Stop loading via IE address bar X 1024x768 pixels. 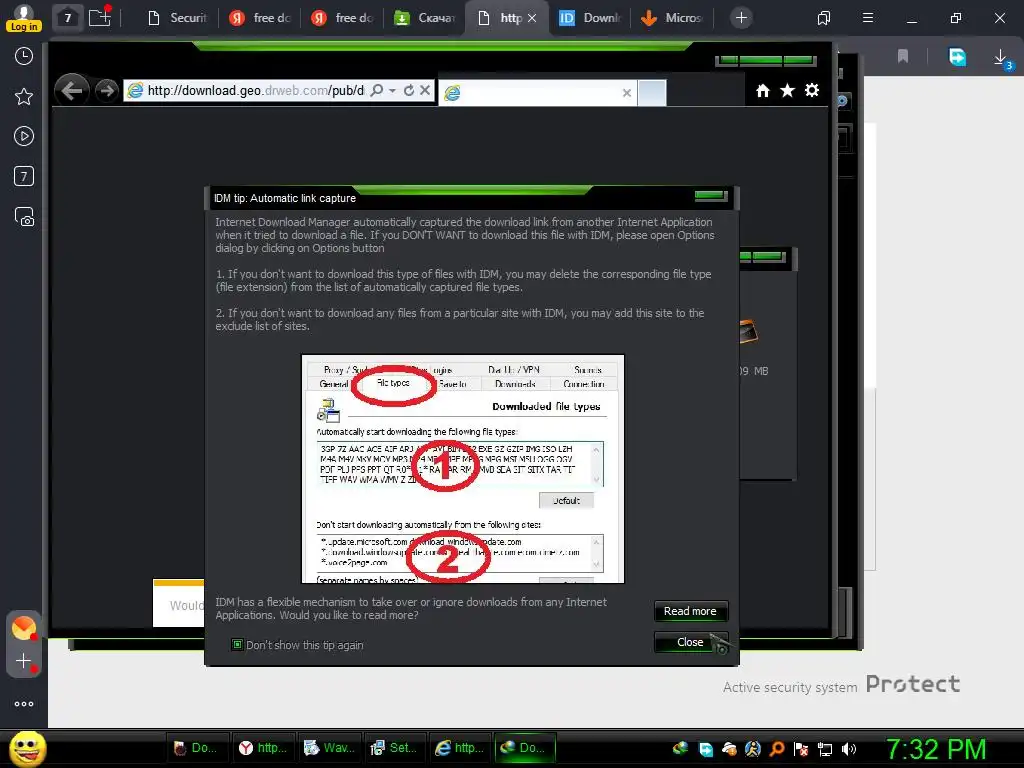click(x=425, y=90)
